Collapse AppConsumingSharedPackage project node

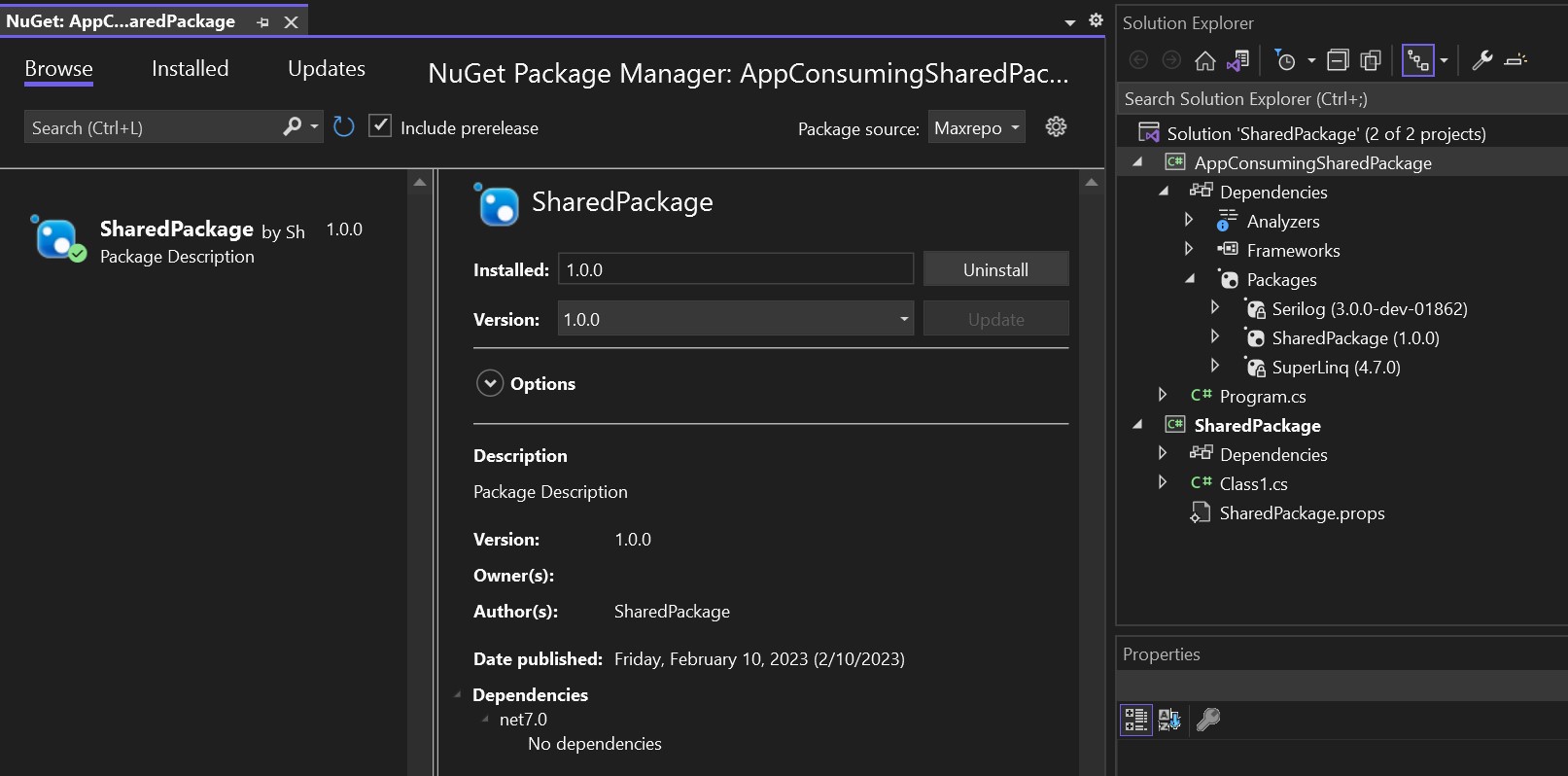1137,162
